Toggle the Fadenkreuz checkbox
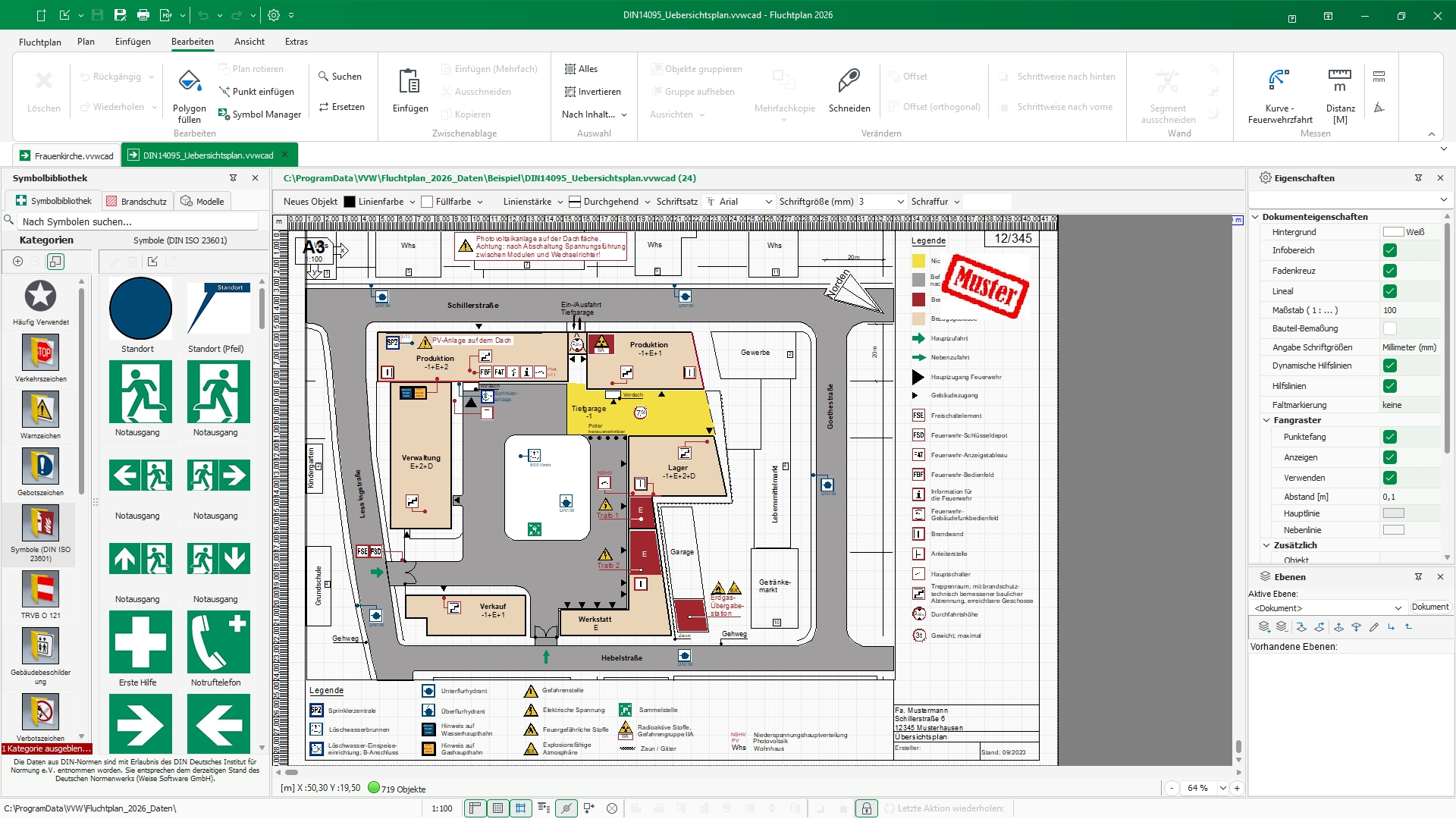1456x819 pixels. click(x=1389, y=271)
